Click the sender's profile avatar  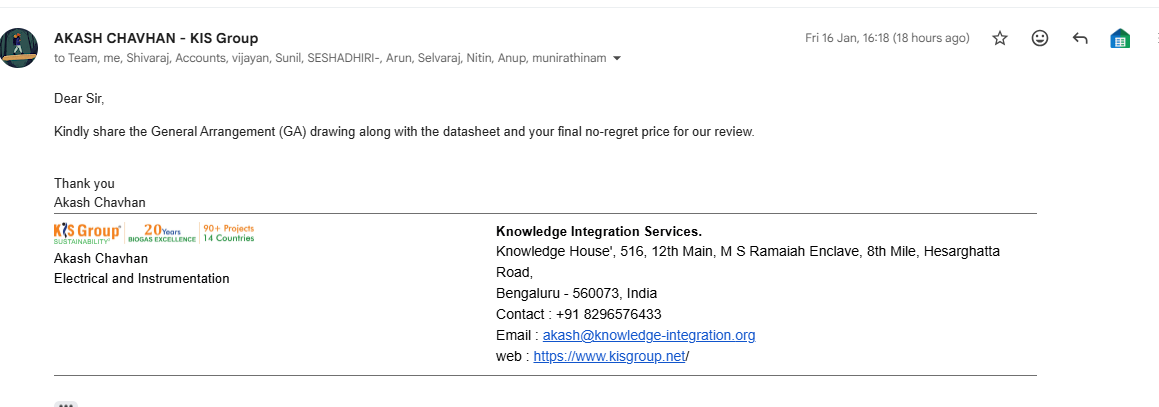[19, 48]
